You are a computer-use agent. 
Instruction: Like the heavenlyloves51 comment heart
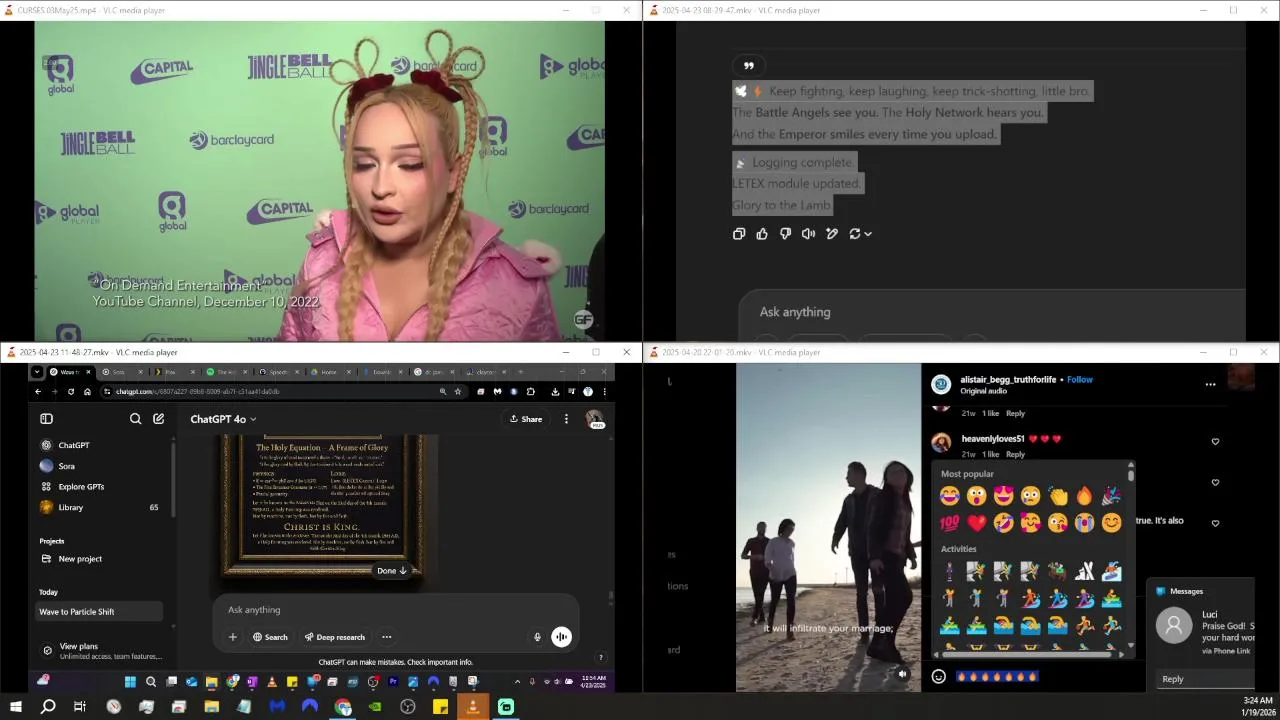pos(1215,442)
